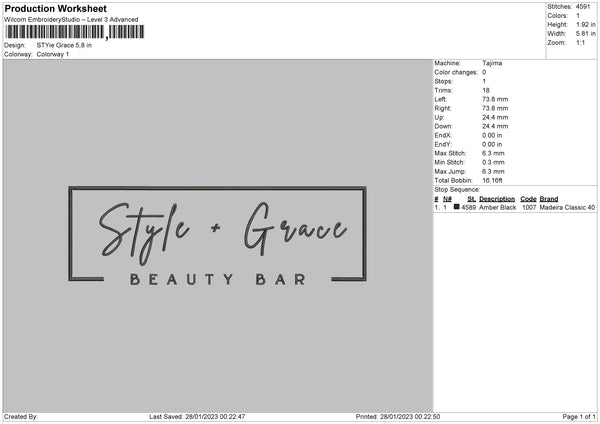Click the Min Stitch value 0.3 mm

pyautogui.click(x=493, y=162)
